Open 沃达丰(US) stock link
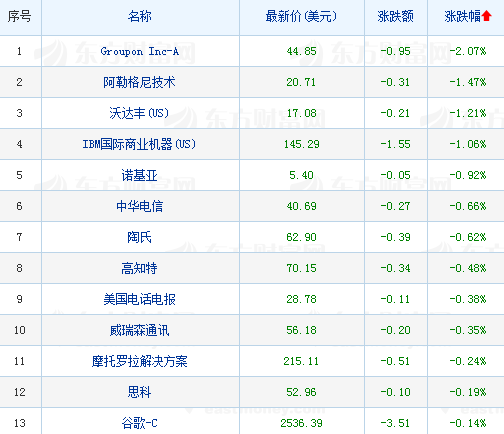Screen dimensions: 504x434 point(139,113)
